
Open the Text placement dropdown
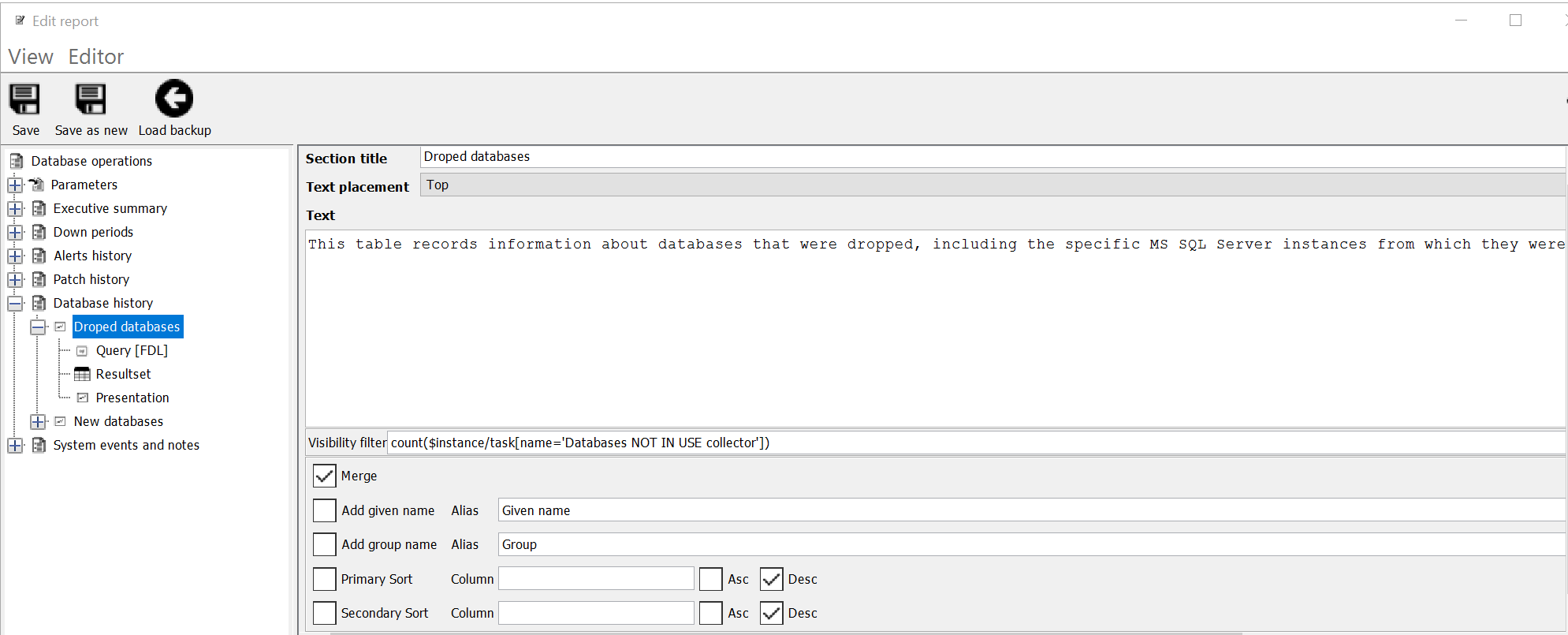[x=992, y=185]
